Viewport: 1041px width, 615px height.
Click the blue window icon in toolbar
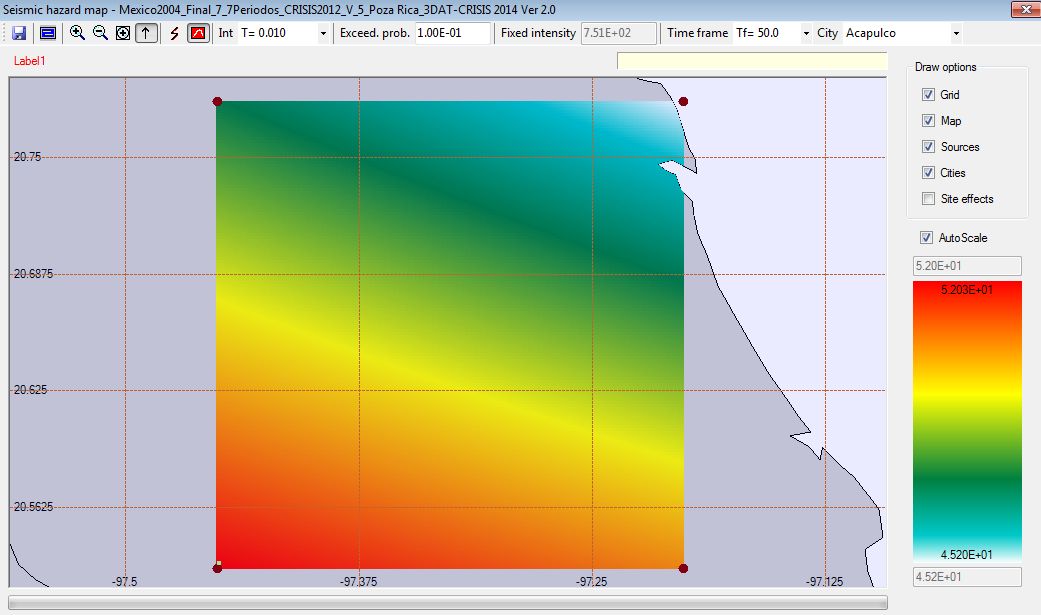tap(48, 33)
